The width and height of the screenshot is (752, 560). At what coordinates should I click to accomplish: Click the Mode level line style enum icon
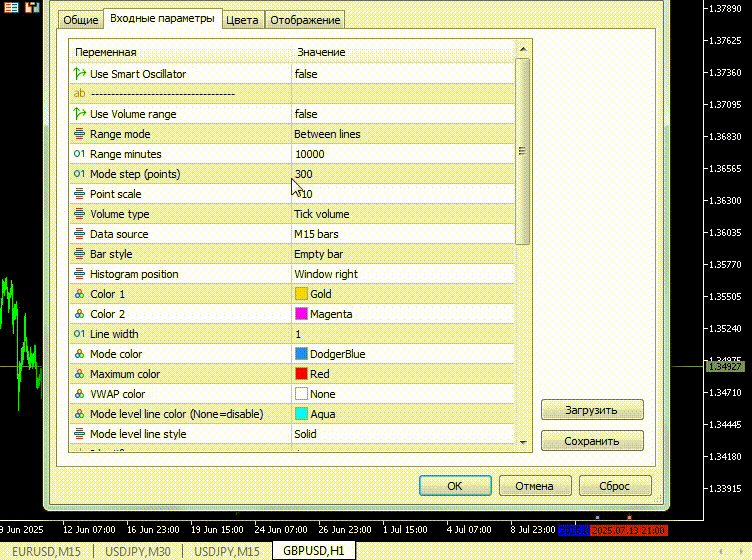click(80, 434)
